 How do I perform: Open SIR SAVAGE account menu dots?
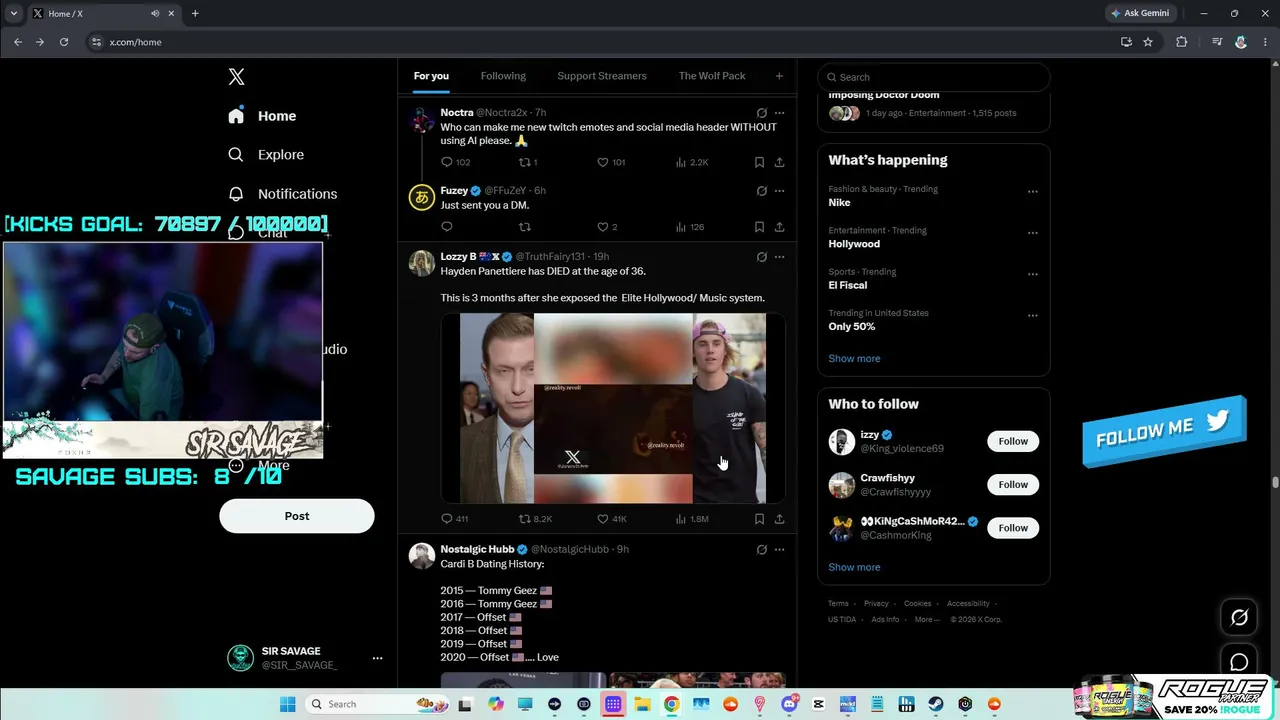click(377, 658)
